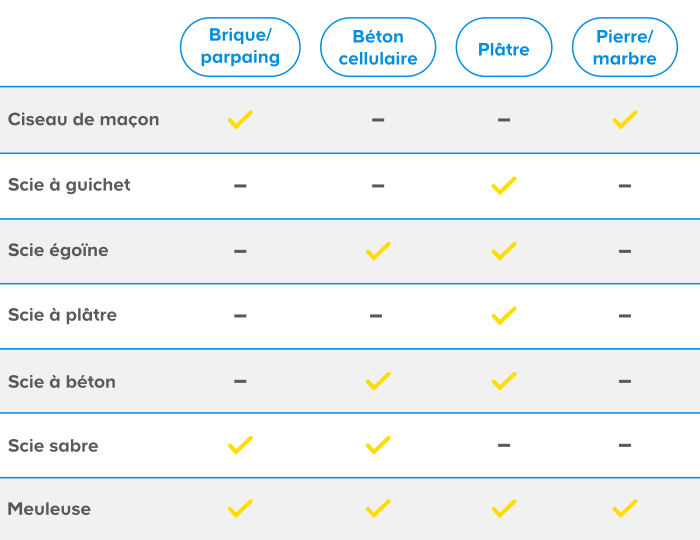The image size is (700, 540).
Task: Click the Scie à béton row label
Action: pyautogui.click(x=62, y=382)
